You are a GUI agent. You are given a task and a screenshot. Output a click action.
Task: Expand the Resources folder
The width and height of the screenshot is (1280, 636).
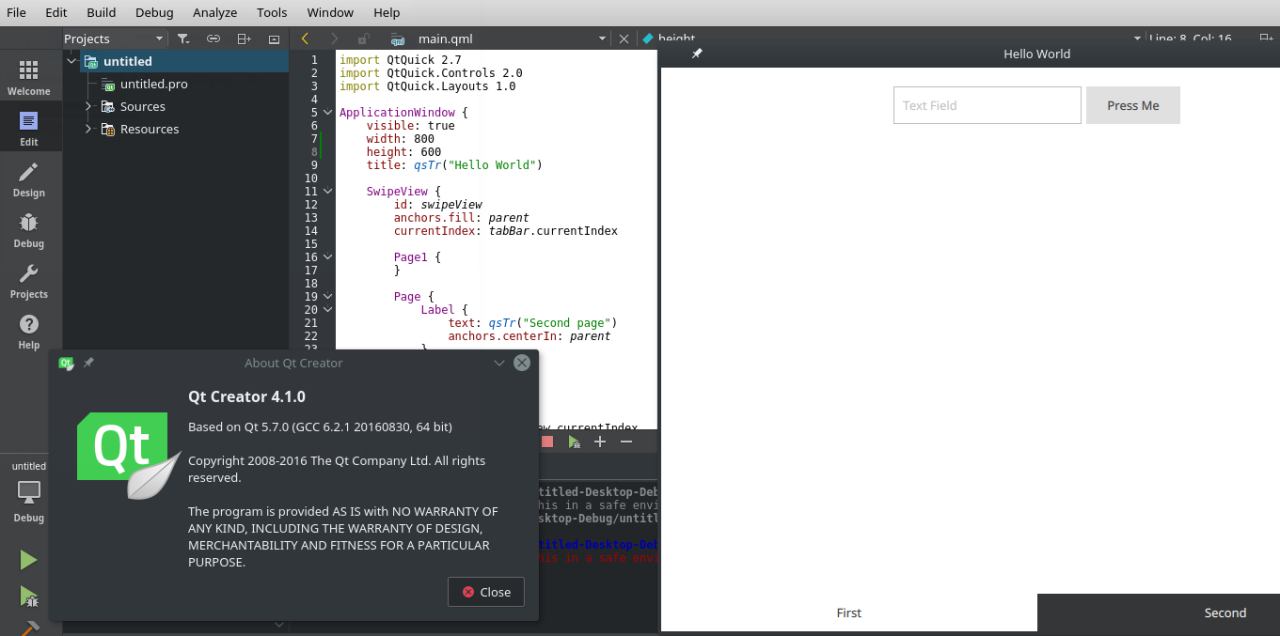[x=88, y=129]
